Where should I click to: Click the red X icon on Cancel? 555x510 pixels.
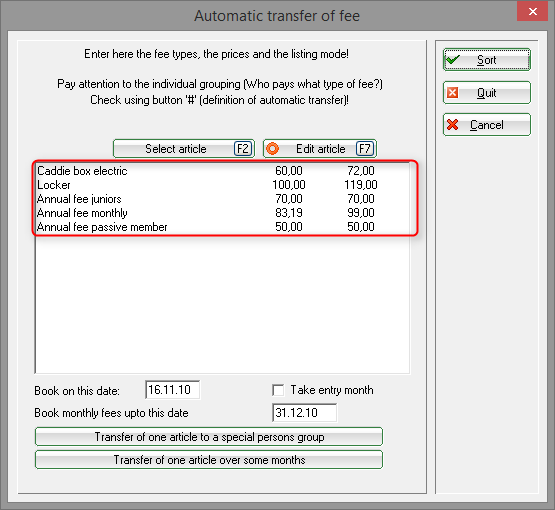click(x=452, y=125)
